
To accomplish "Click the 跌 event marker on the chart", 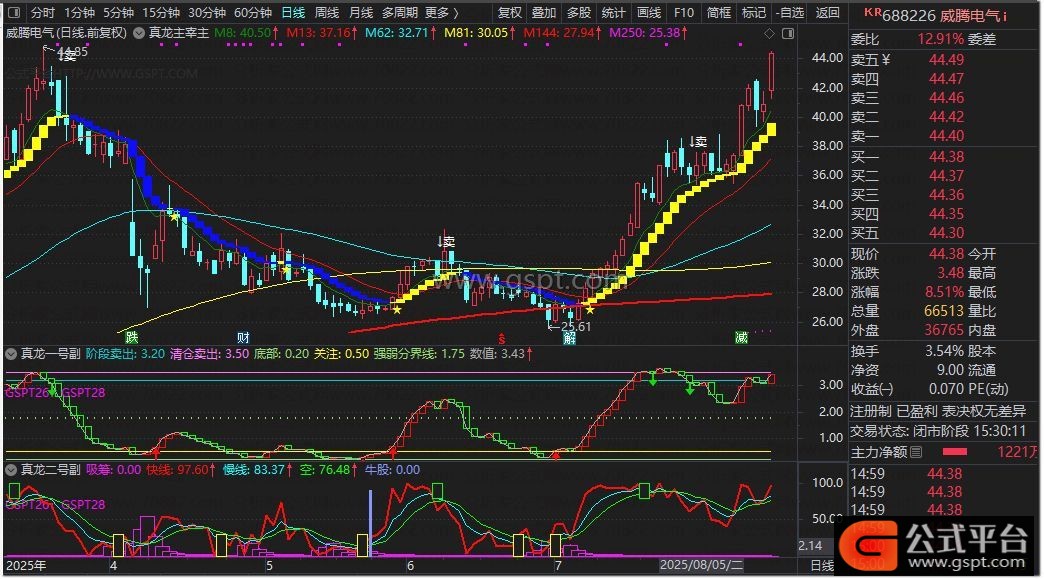I will (x=132, y=337).
